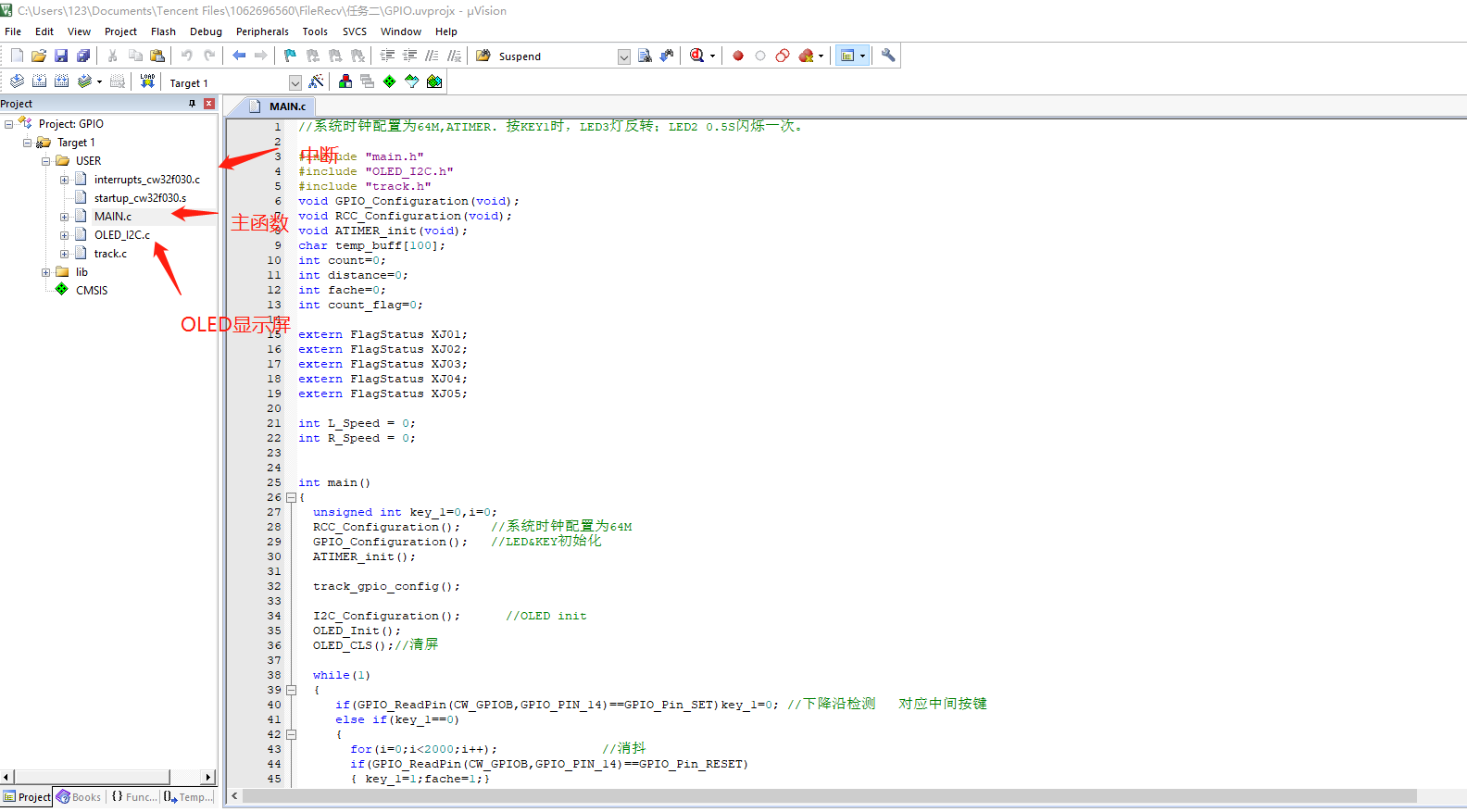The height and width of the screenshot is (812, 1467).
Task: Click the Save All icon
Action: pos(83,56)
